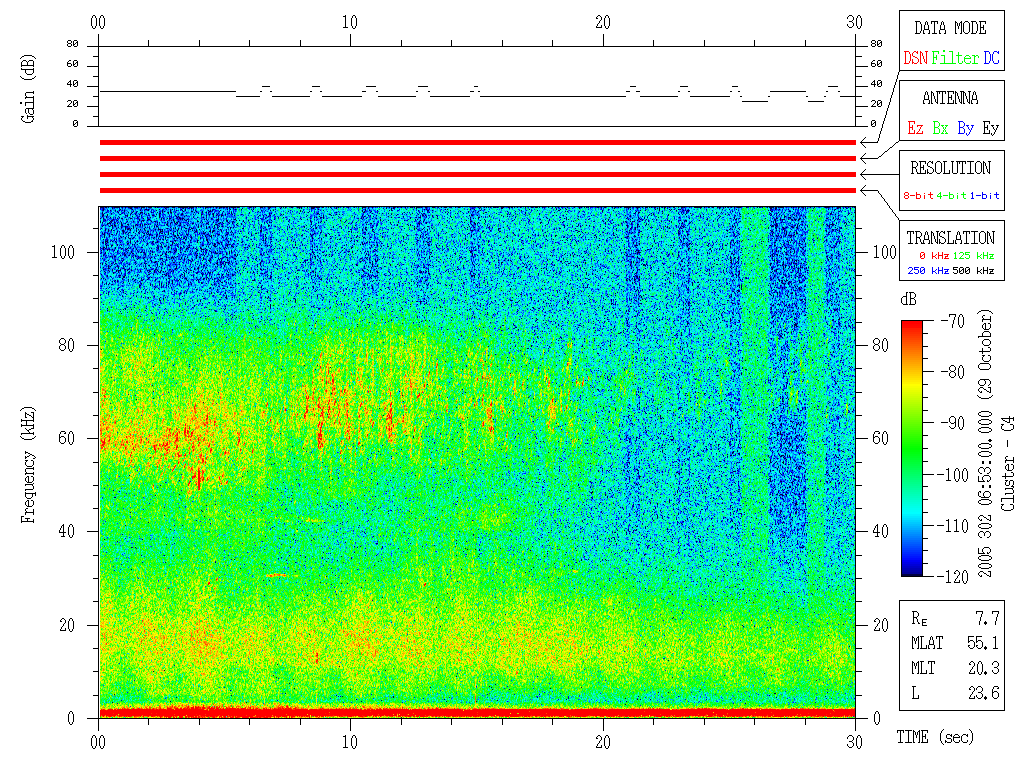Select the red 0 kHz translation label
Screen dimensions: 1024x768
point(933,255)
